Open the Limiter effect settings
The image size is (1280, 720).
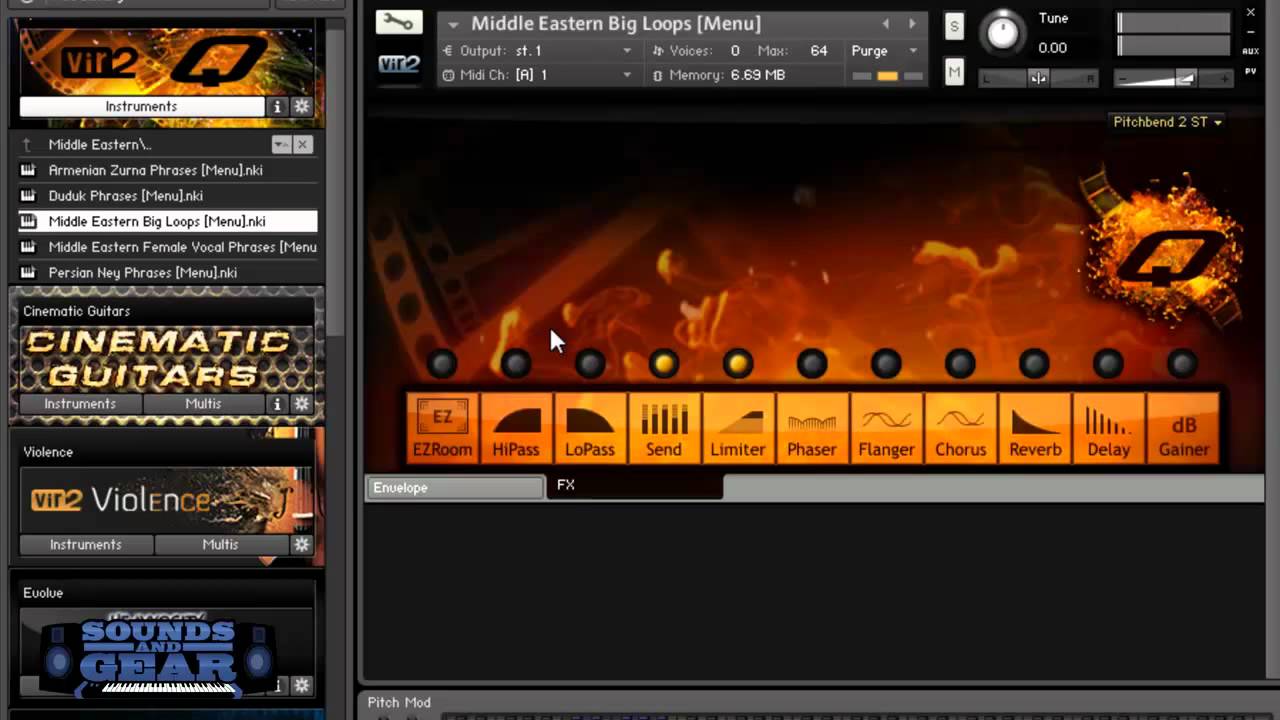coord(738,427)
